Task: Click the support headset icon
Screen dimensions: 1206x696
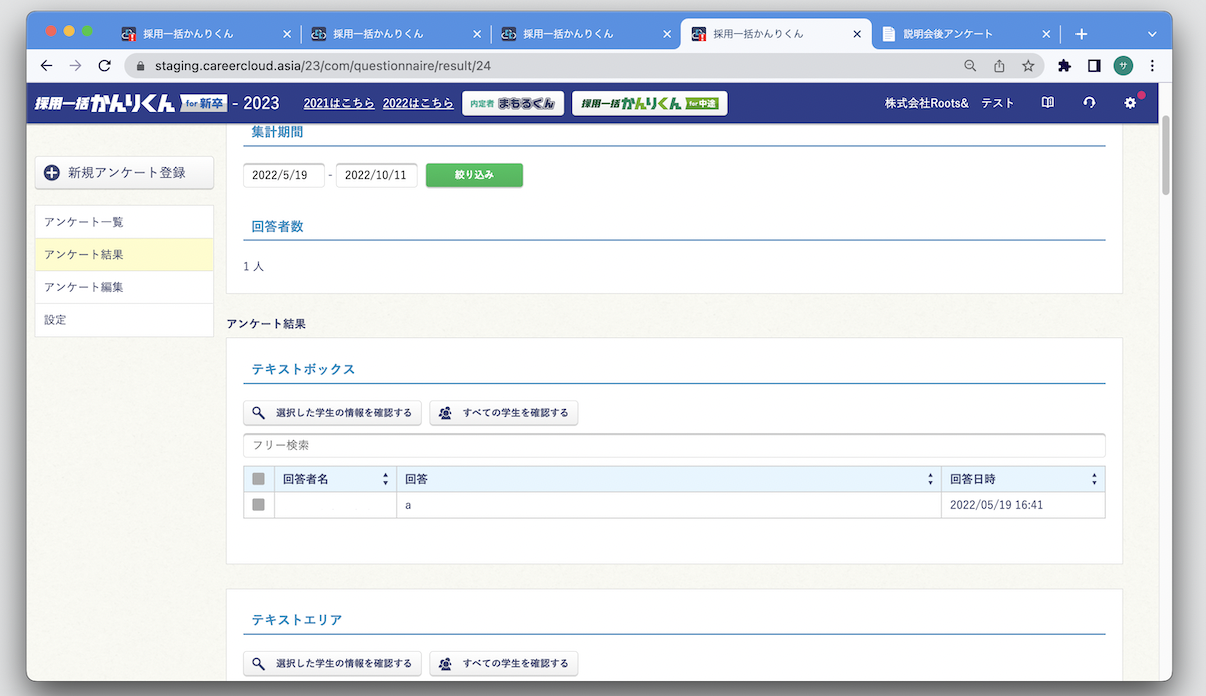Action: coord(1089,103)
